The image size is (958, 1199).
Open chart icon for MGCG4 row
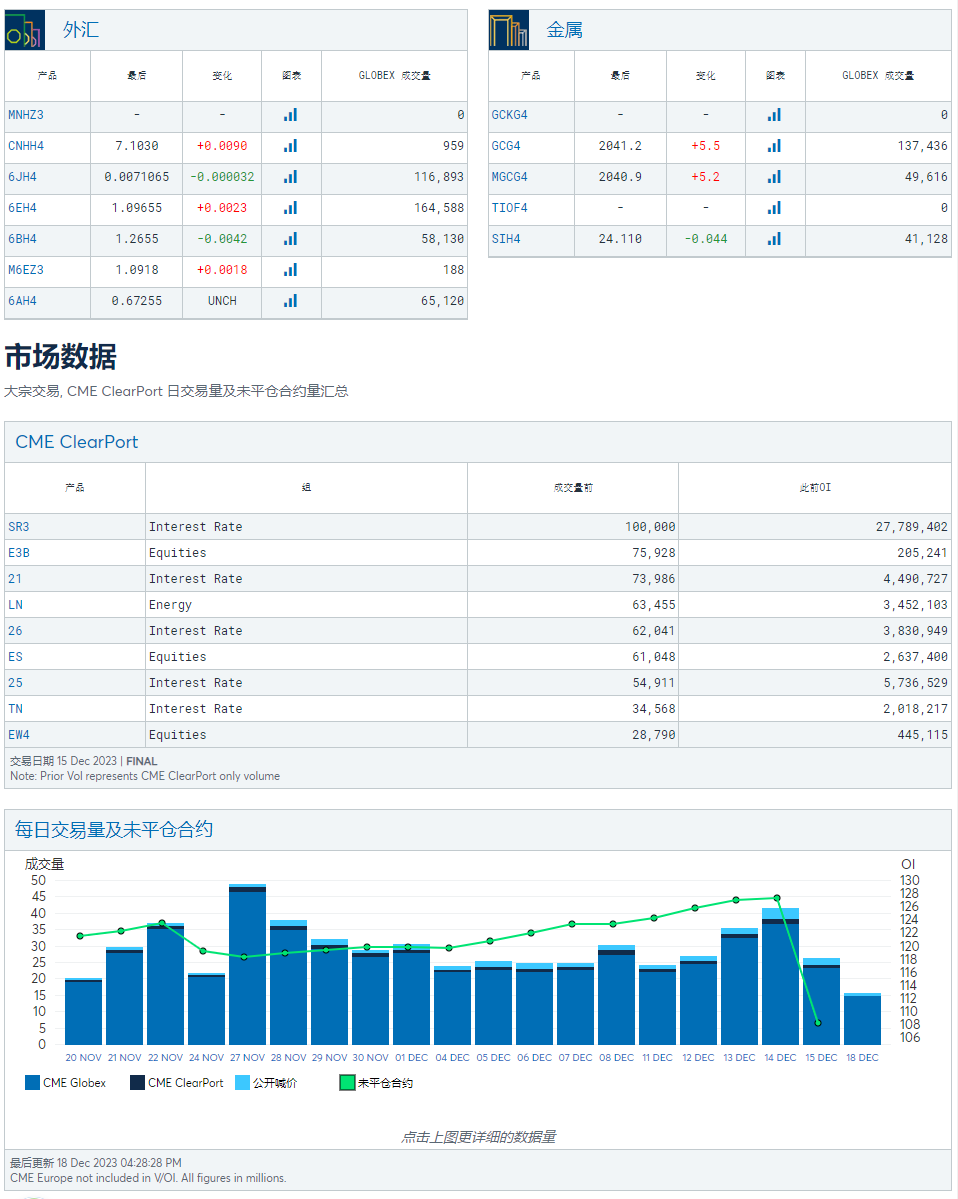coord(775,177)
